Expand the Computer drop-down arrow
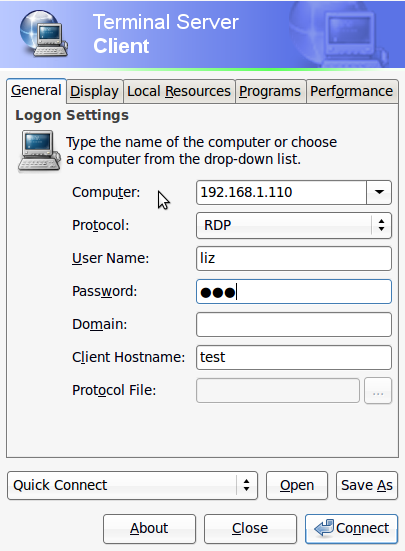This screenshot has width=405, height=551. pyautogui.click(x=379, y=192)
